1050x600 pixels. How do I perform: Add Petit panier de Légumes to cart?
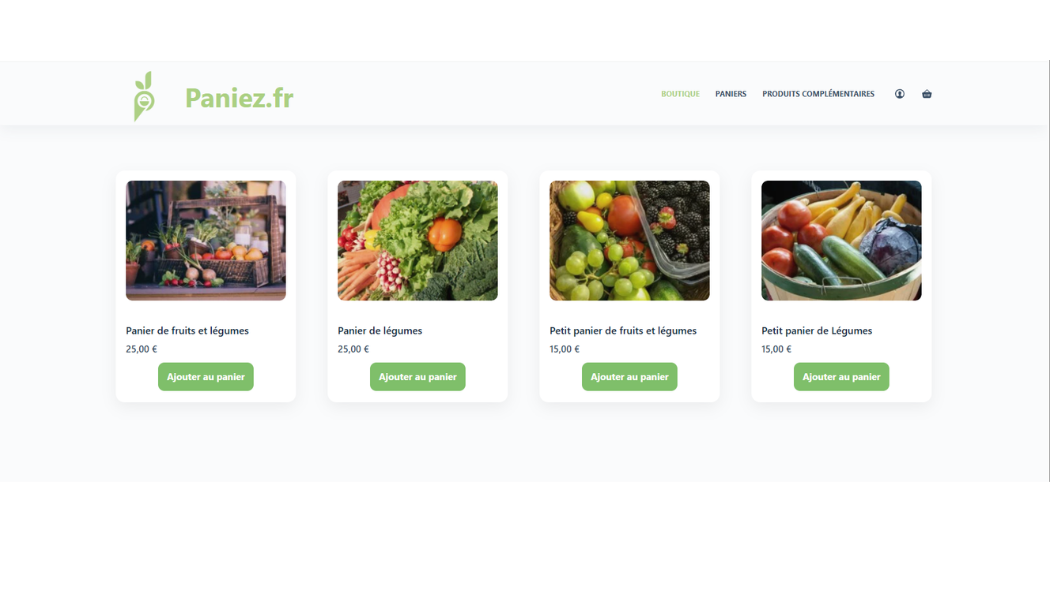(842, 377)
